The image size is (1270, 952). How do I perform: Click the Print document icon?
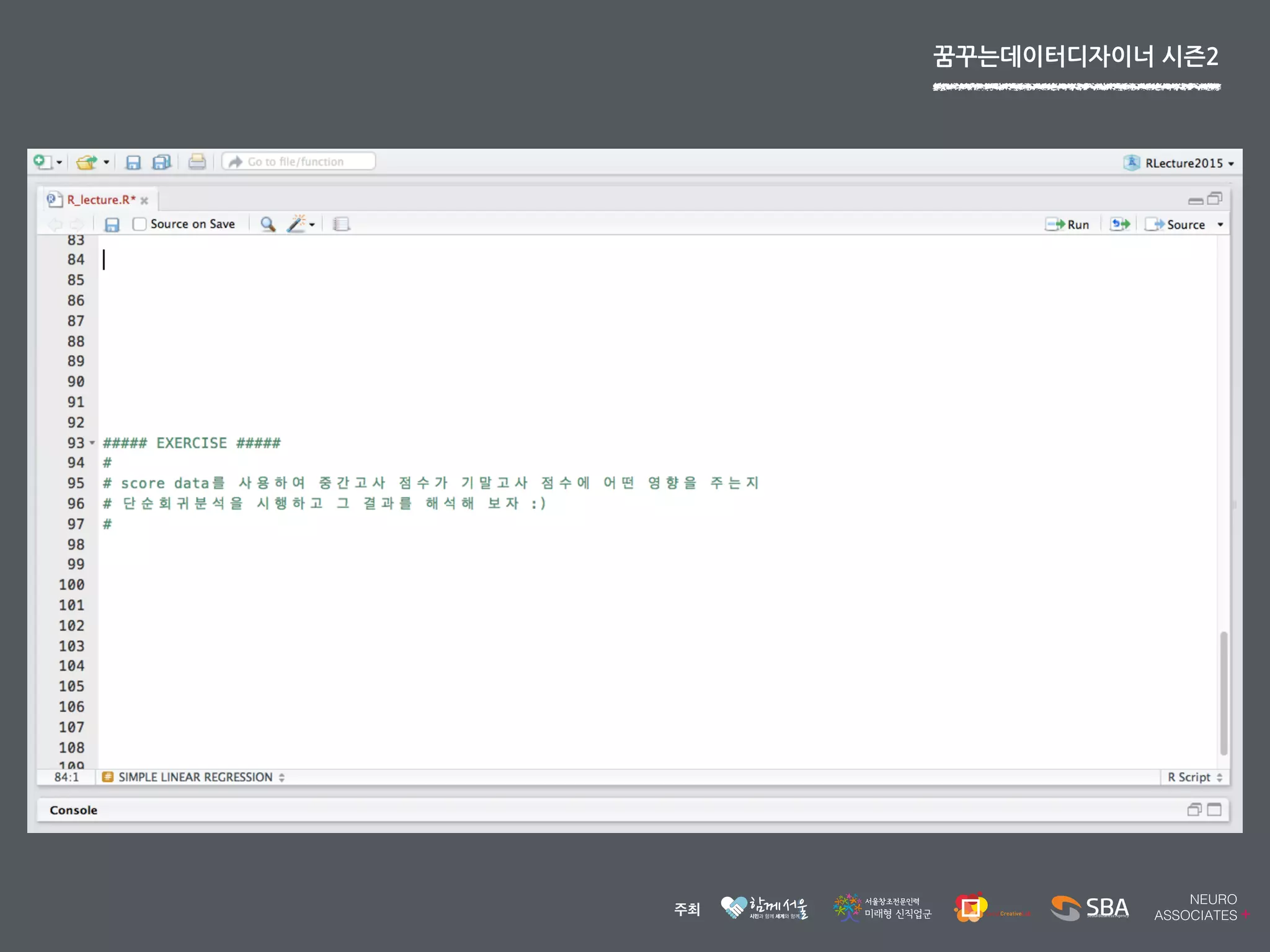197,162
